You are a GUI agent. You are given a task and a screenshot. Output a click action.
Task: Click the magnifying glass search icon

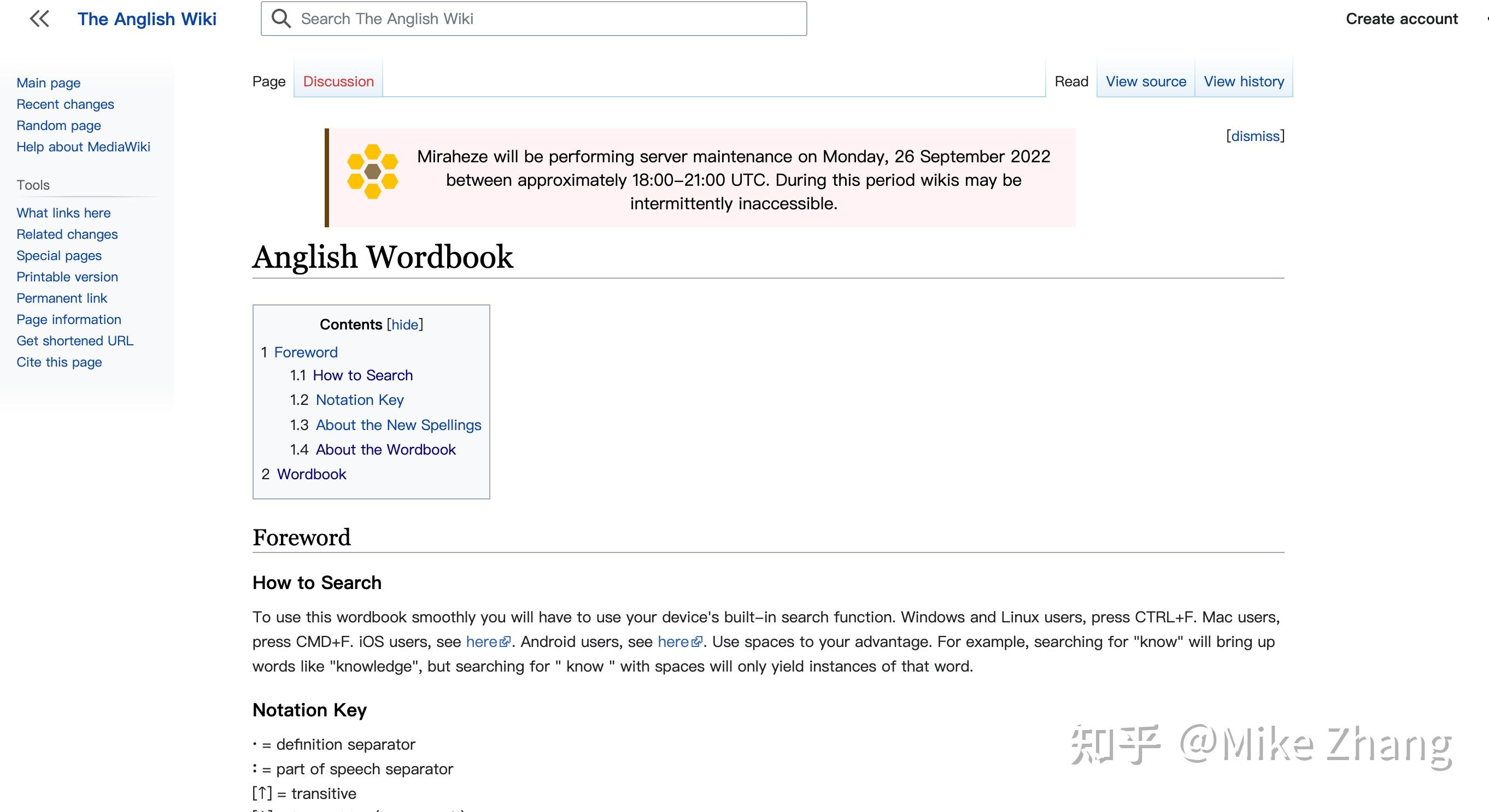tap(281, 19)
